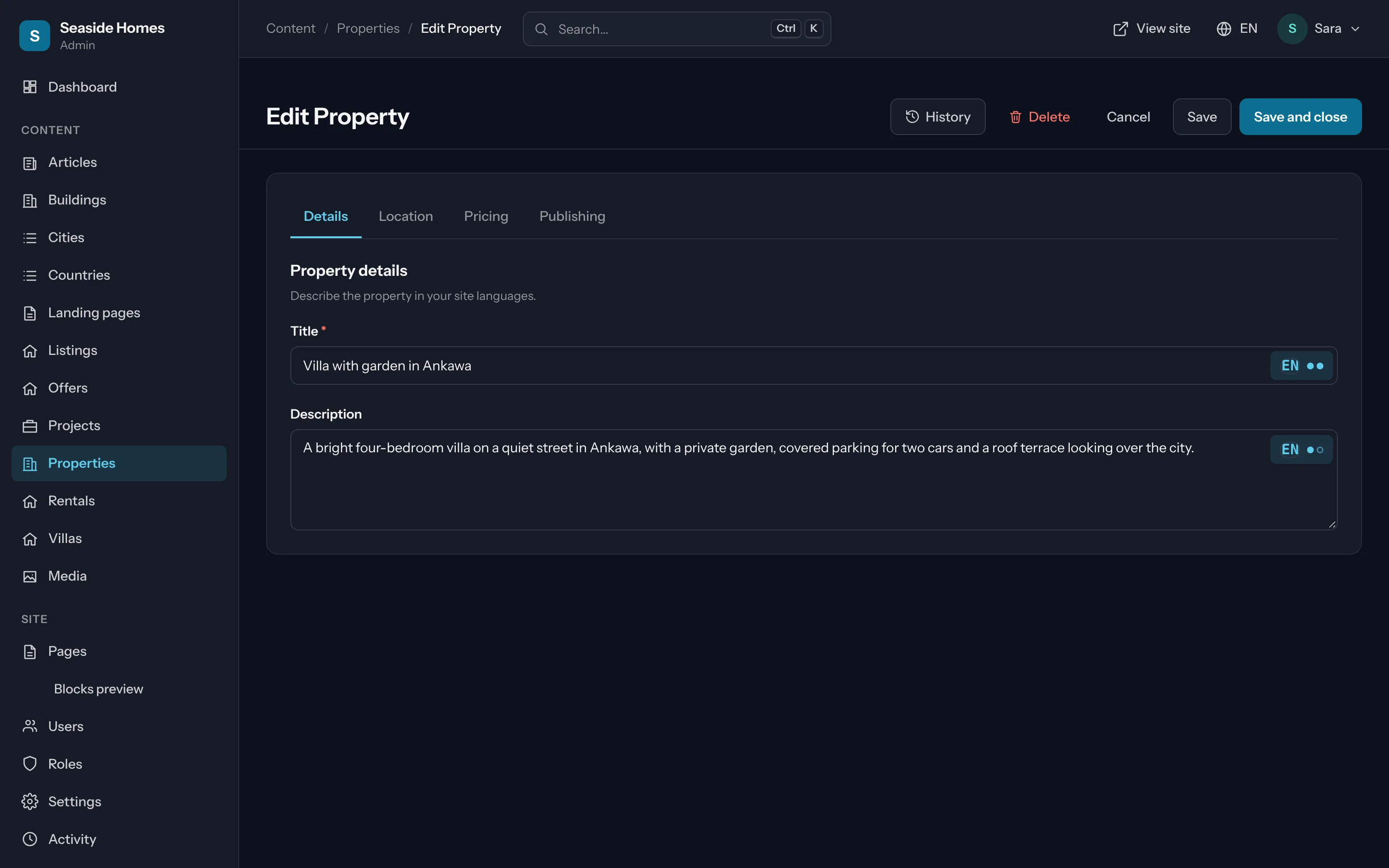1389x868 pixels.
Task: Cancel editing the property
Action: 1128,117
